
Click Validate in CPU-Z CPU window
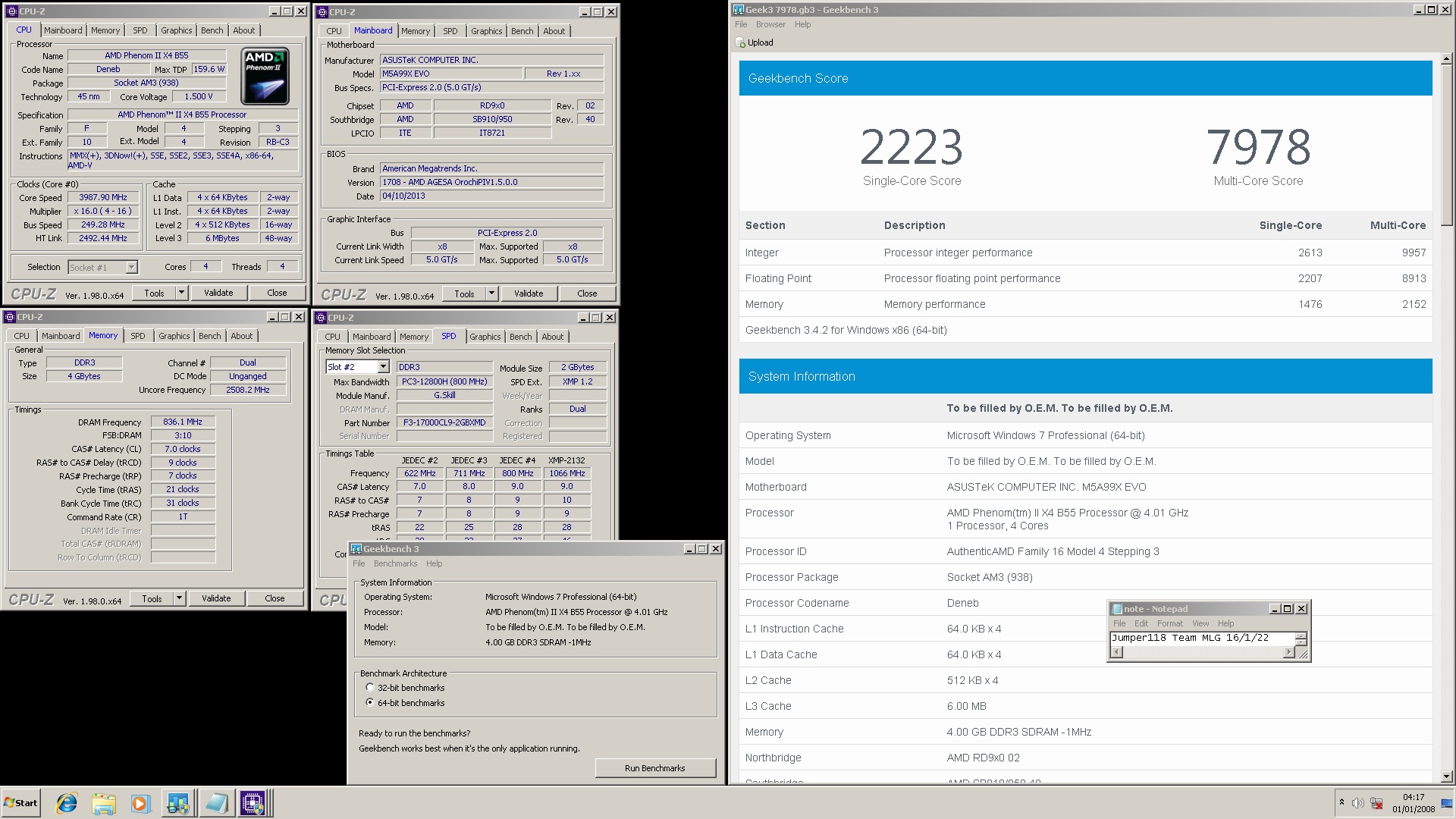[x=218, y=293]
